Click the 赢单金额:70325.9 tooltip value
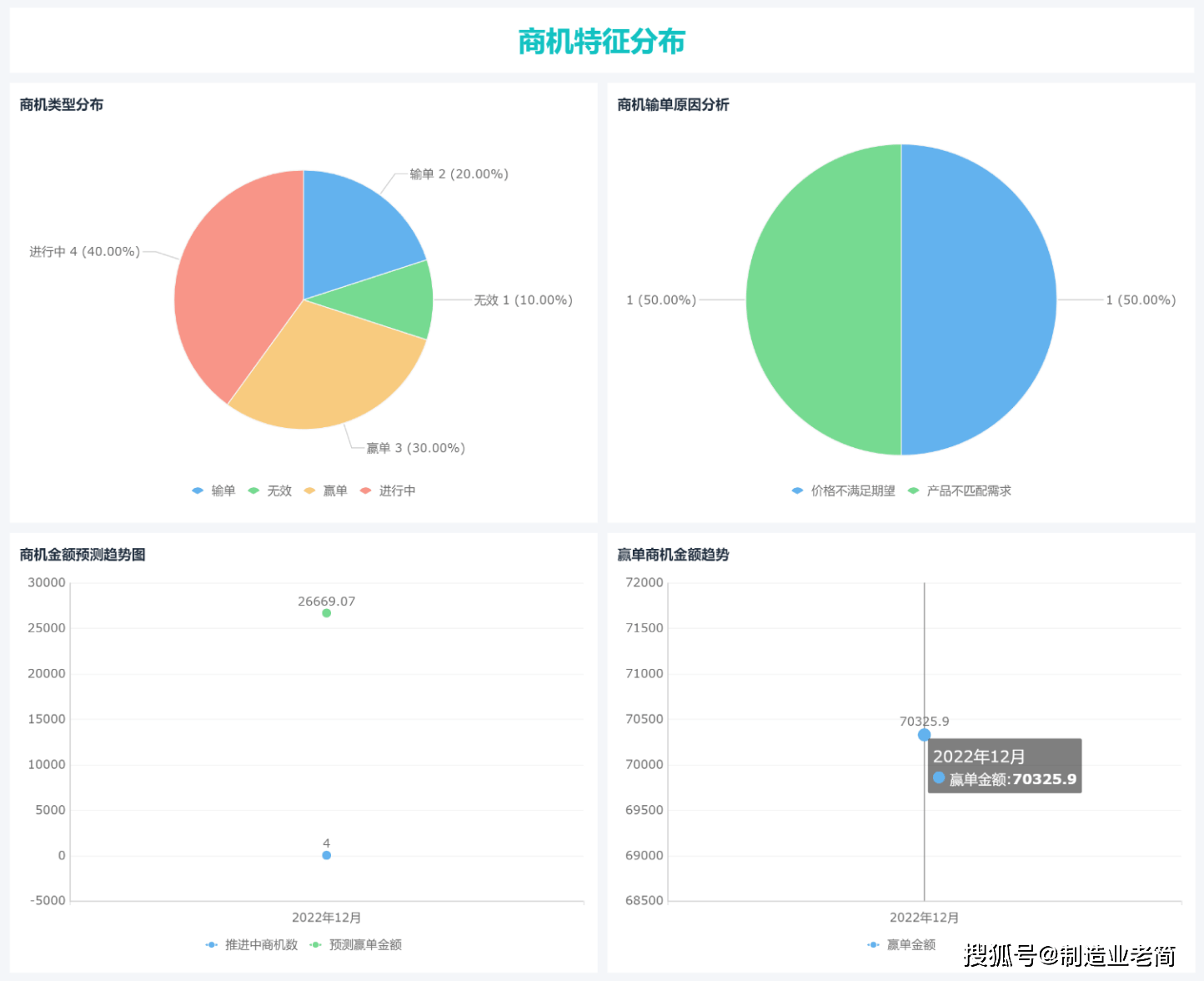This screenshot has height=981, width=1204. pos(1013,779)
